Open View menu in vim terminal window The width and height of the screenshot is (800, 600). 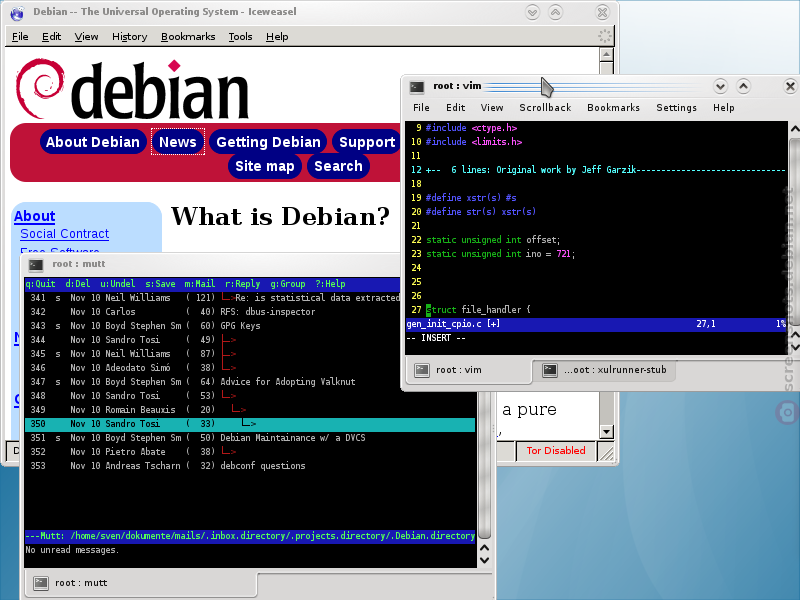[x=492, y=108]
